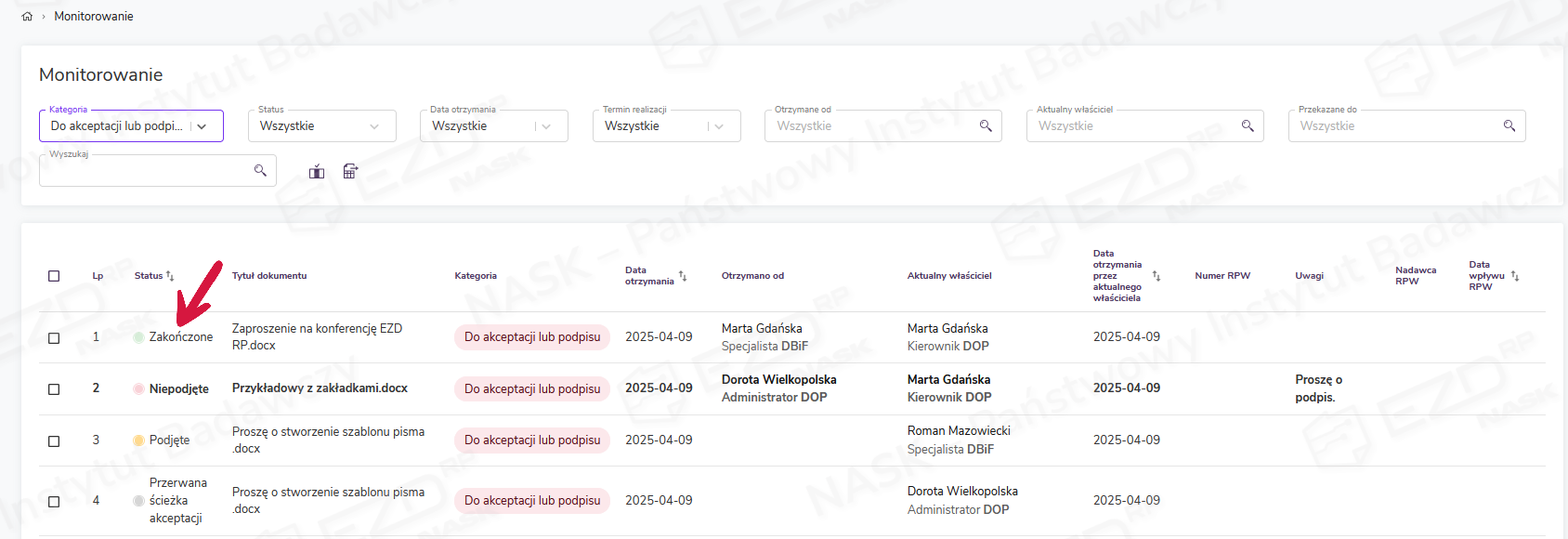The height and width of the screenshot is (539, 1568).
Task: Click the home icon in breadcrumb
Action: pos(27,17)
